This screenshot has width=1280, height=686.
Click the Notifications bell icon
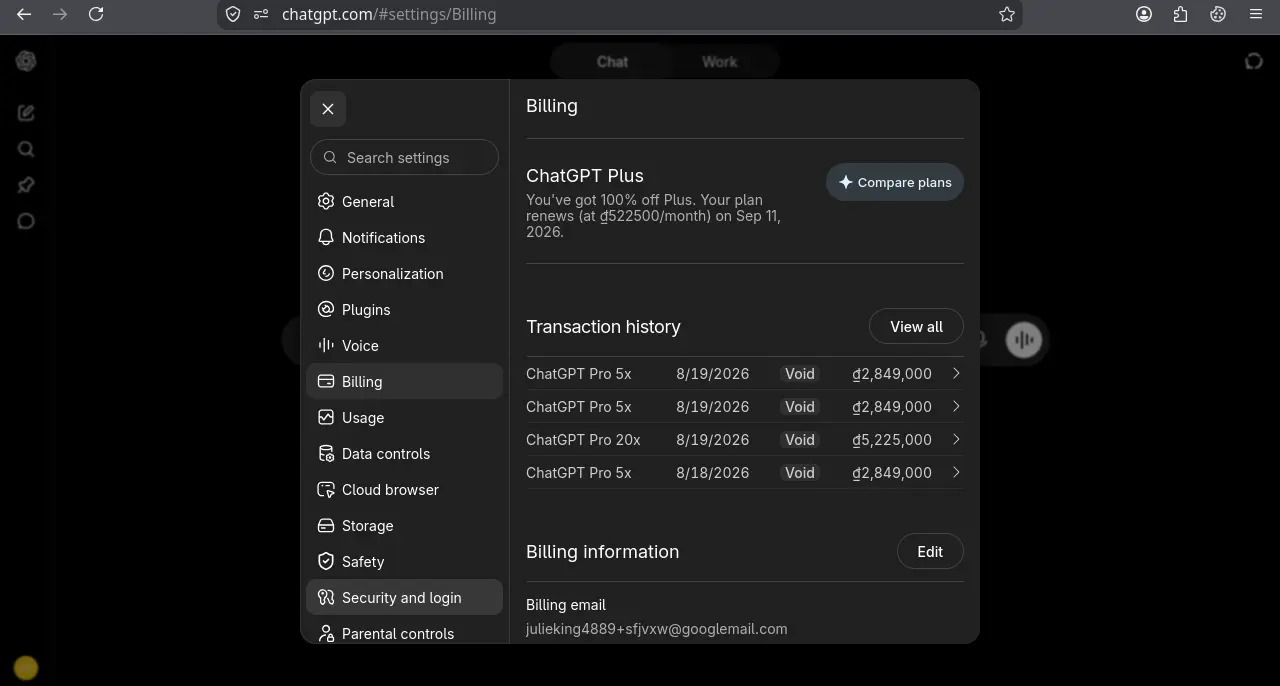(x=325, y=237)
